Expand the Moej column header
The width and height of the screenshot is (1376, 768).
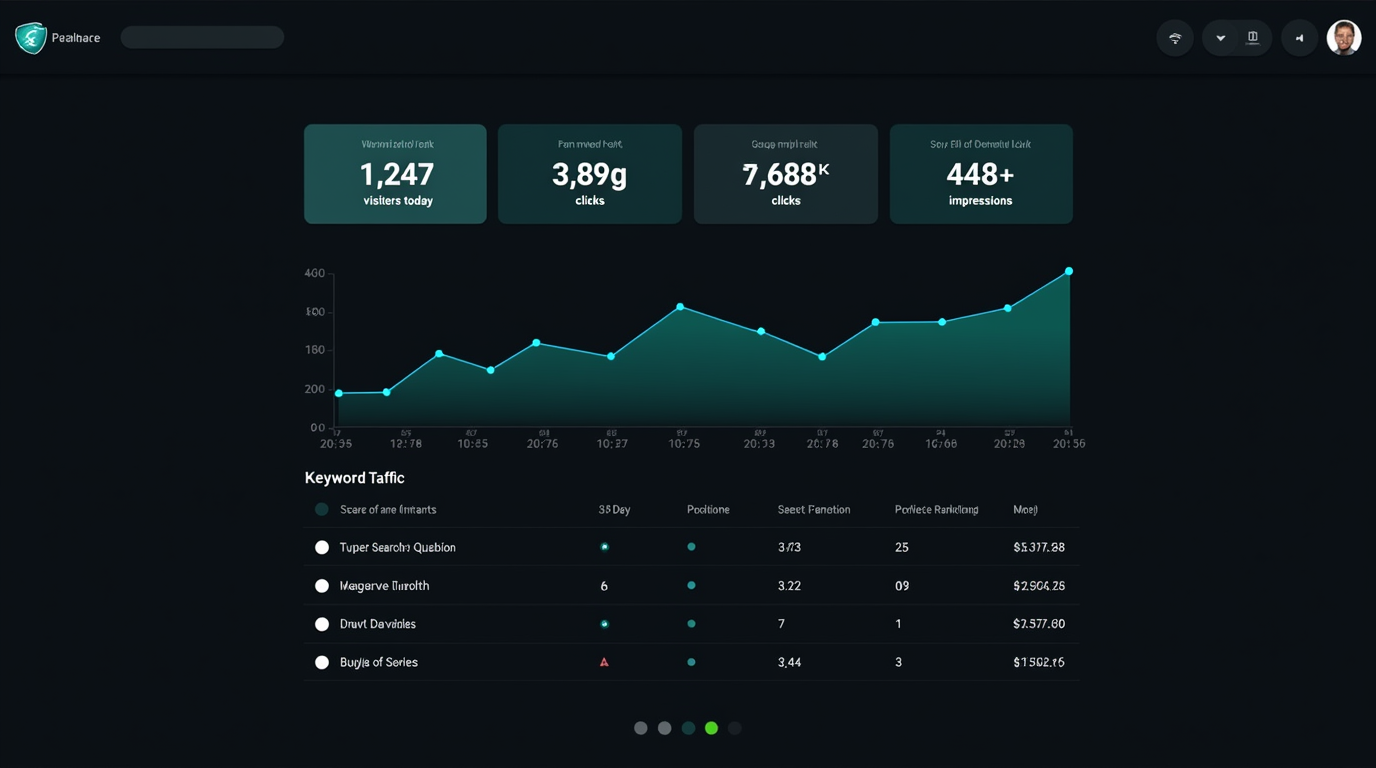[1024, 509]
